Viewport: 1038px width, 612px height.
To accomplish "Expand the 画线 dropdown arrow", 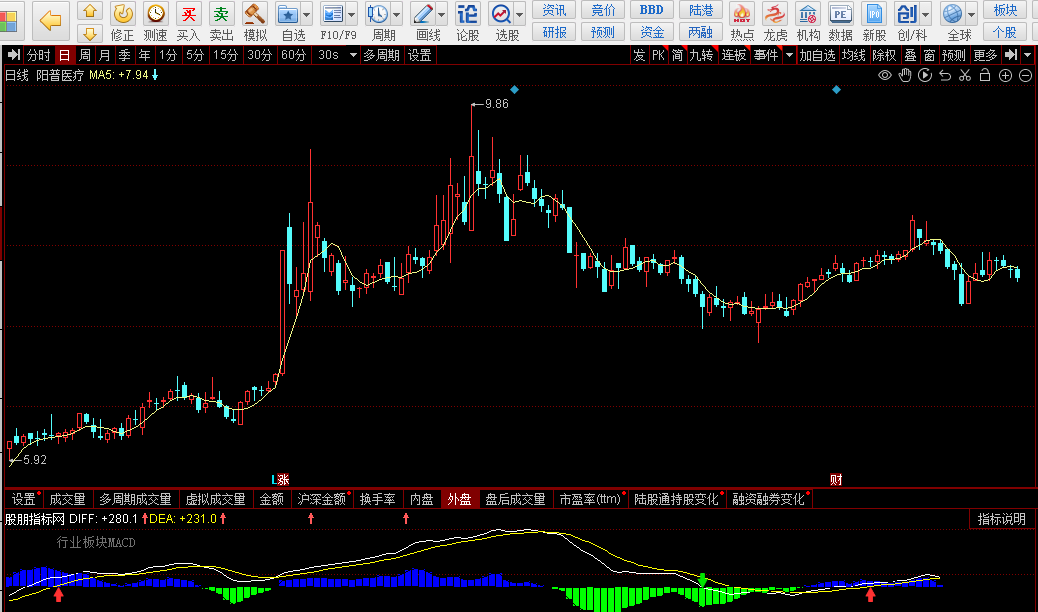I will click(442, 14).
